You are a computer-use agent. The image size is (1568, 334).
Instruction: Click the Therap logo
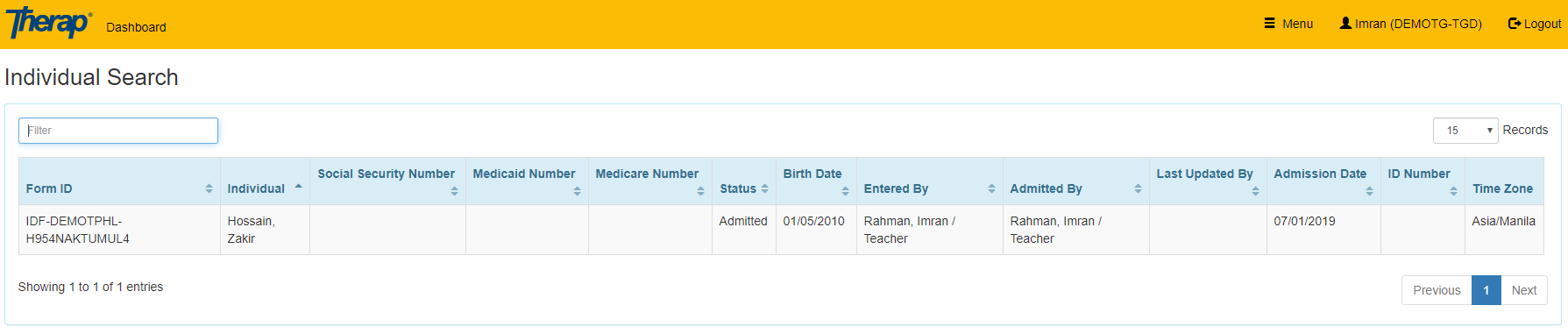[x=49, y=23]
